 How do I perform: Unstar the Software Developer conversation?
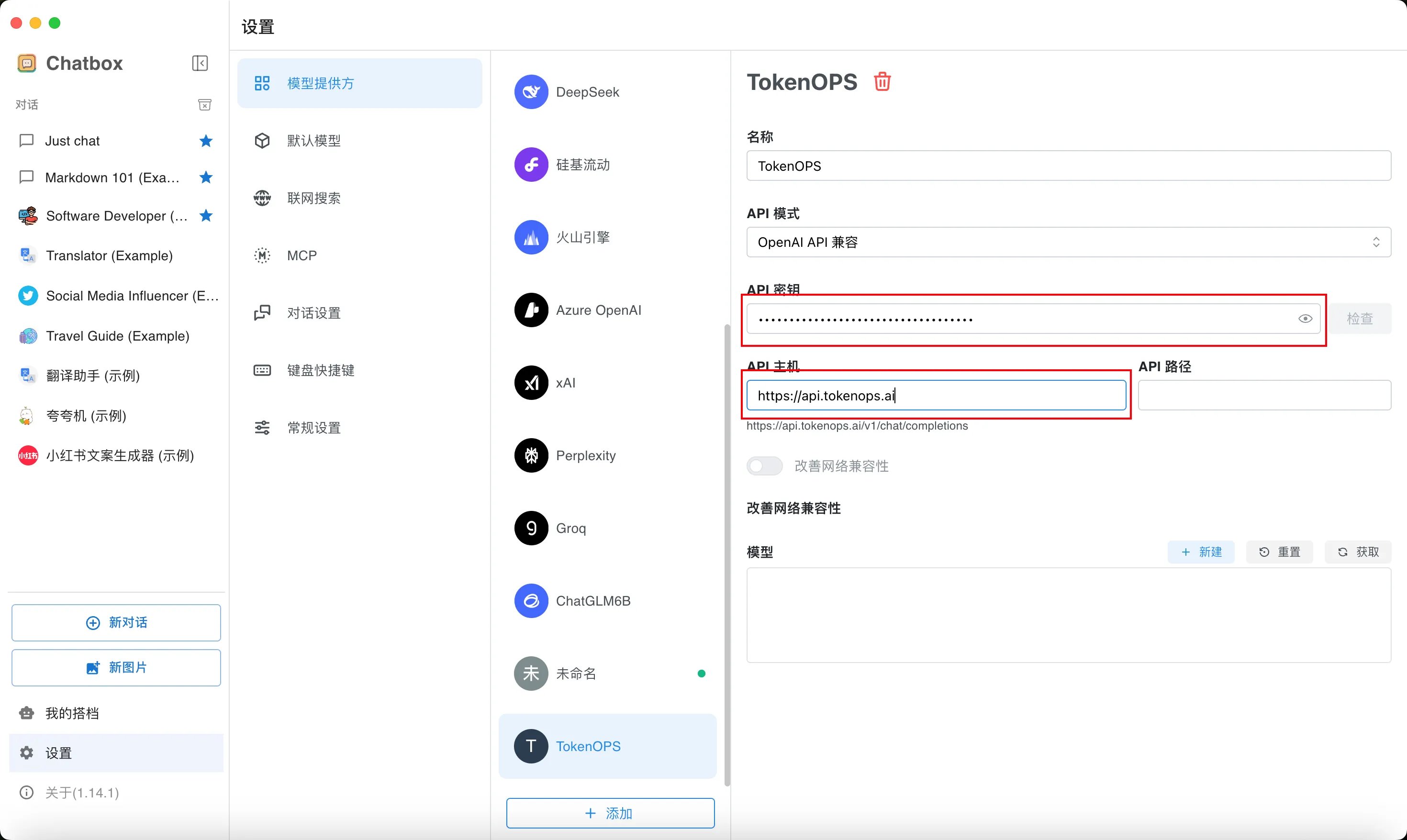(x=206, y=216)
